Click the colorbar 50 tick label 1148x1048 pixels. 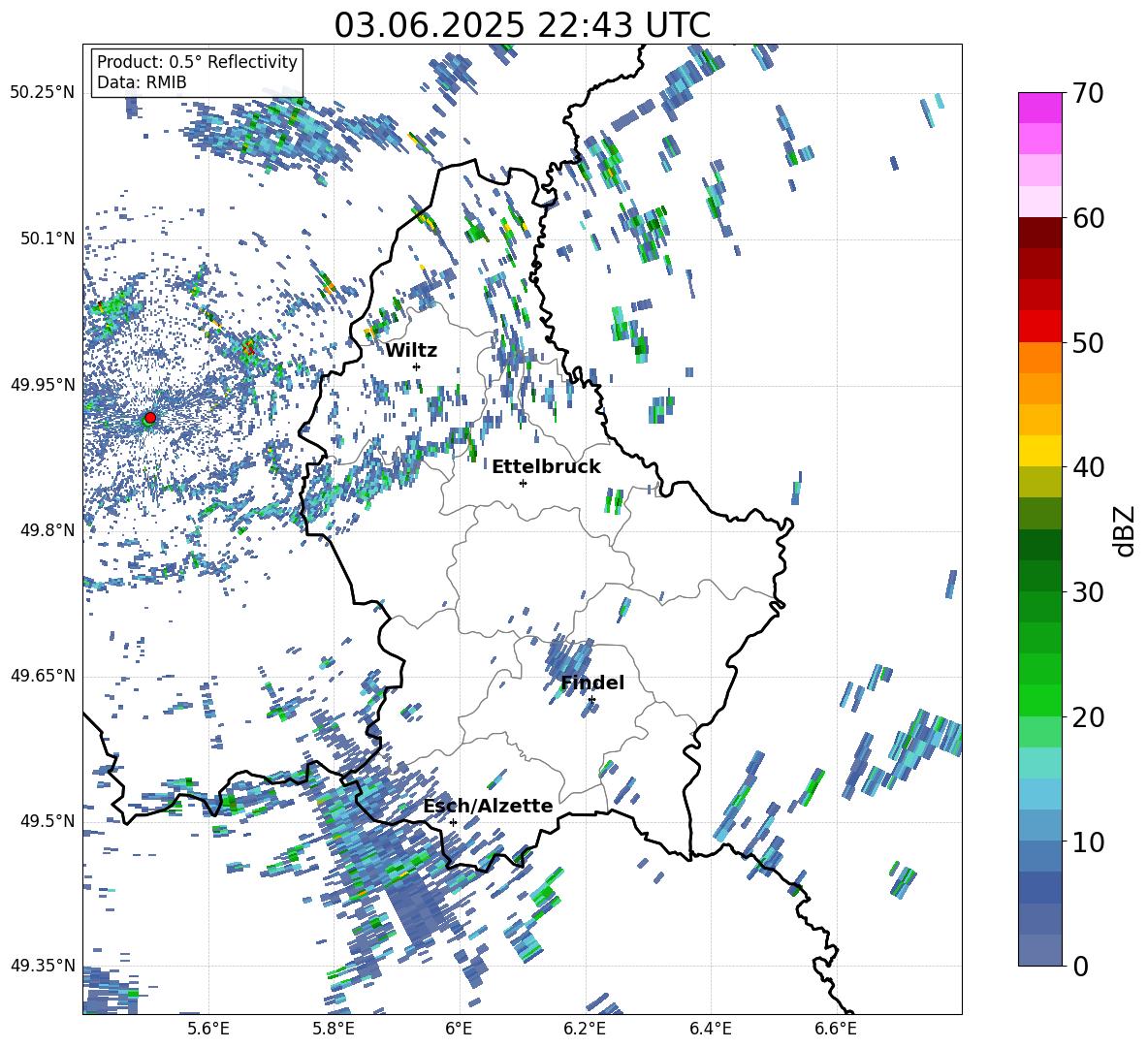coord(1088,342)
